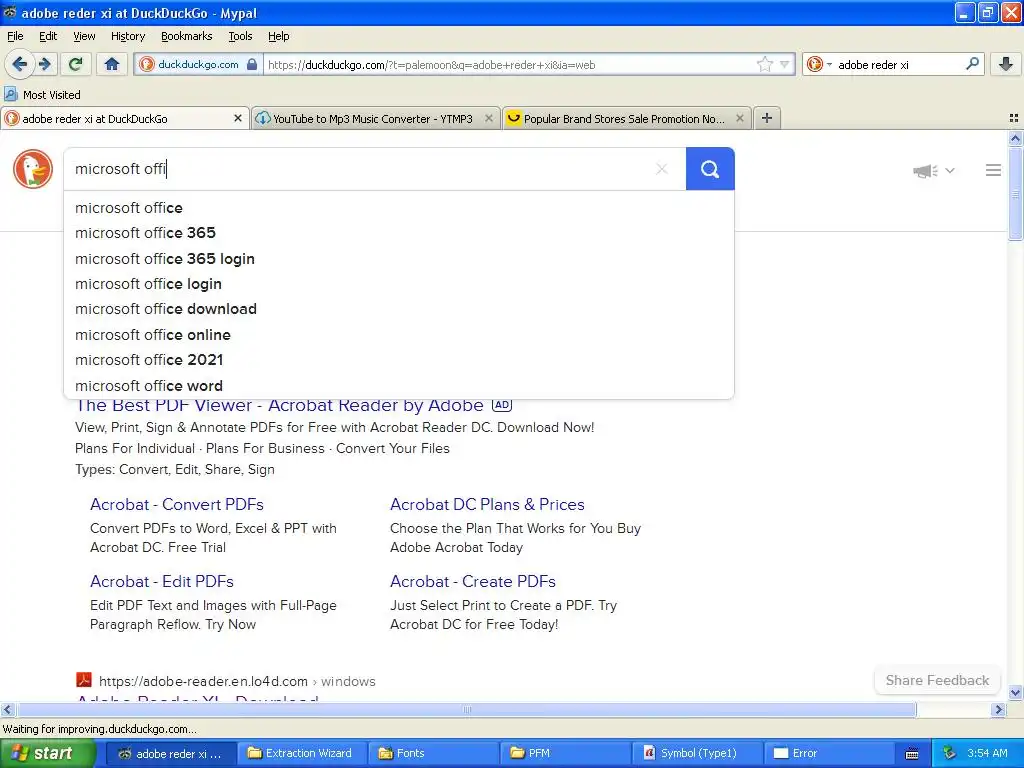Image resolution: width=1024 pixels, height=768 pixels.
Task: Choose suggestion "microsoft office login"
Action: pos(398,284)
